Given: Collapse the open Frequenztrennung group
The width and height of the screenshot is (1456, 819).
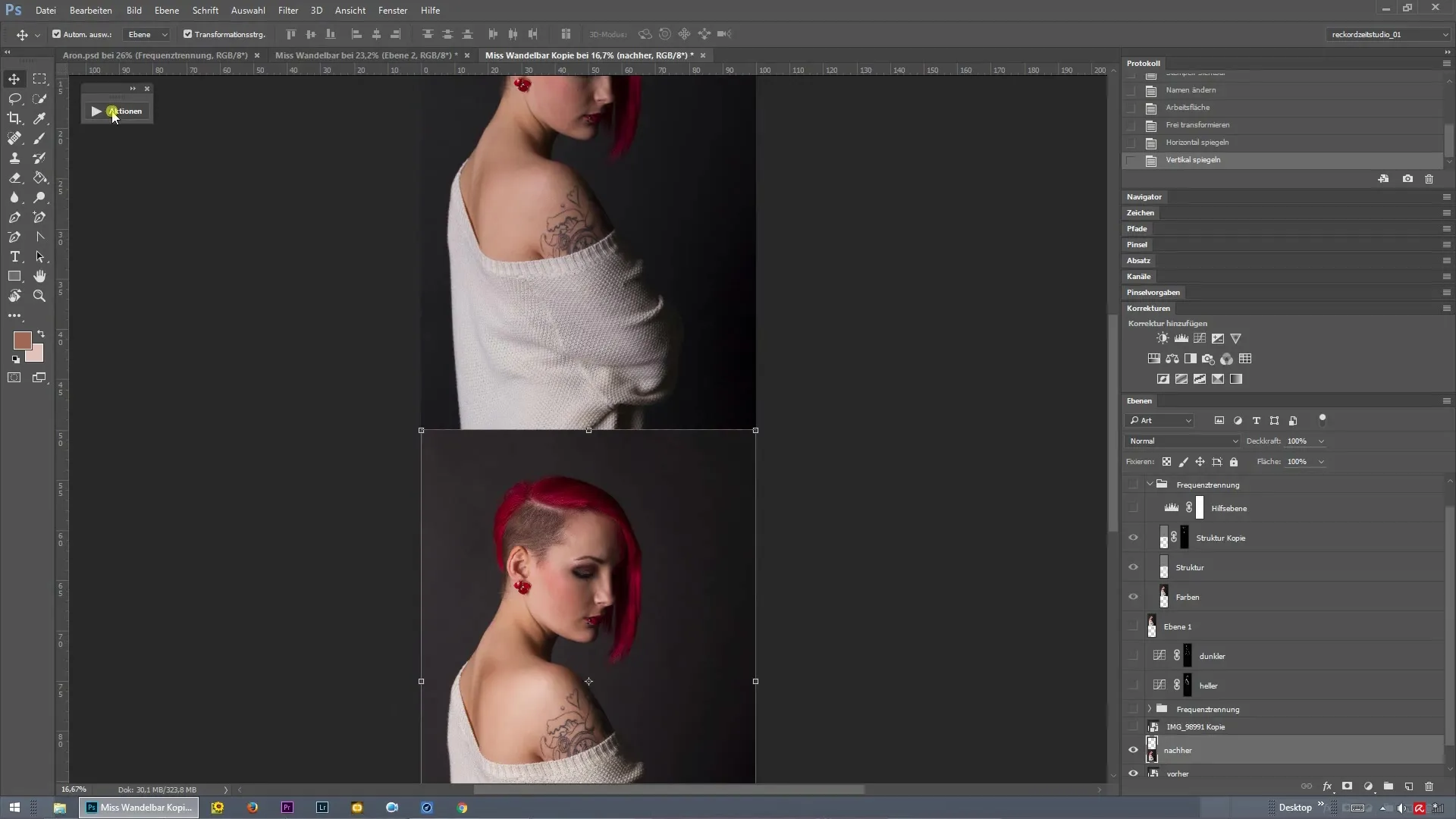Looking at the screenshot, I should click(x=1150, y=484).
